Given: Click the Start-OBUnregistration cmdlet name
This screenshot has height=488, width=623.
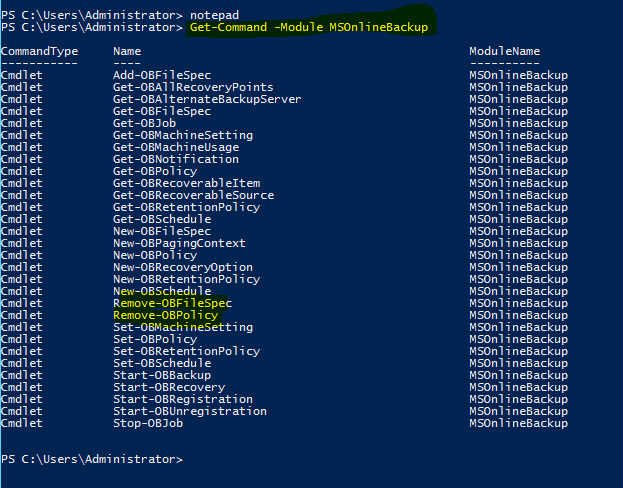Looking at the screenshot, I should click(190, 411).
